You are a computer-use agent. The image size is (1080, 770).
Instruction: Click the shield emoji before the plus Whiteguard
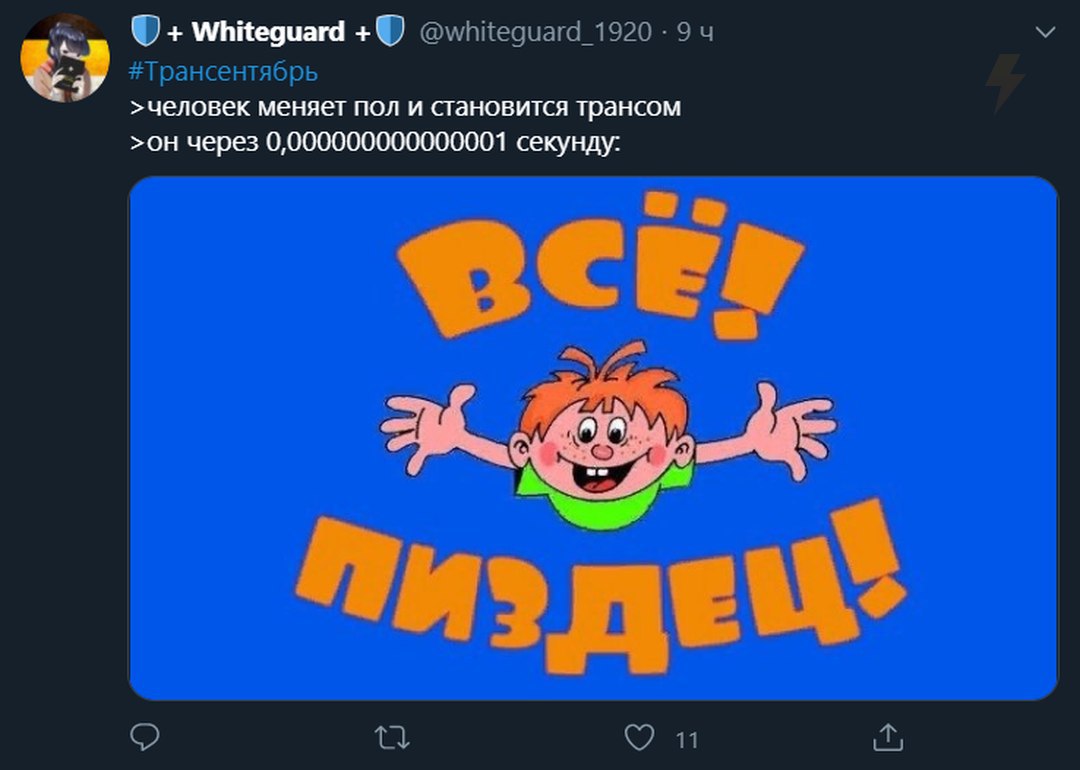(x=145, y=31)
